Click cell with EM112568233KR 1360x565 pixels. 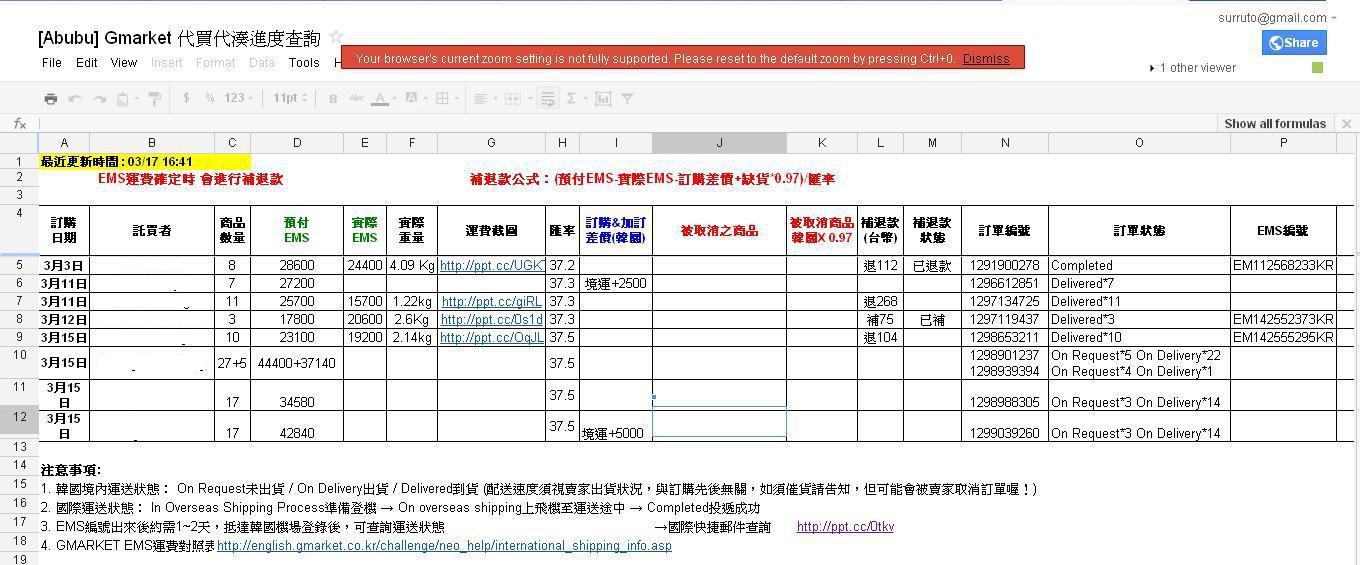[1283, 265]
